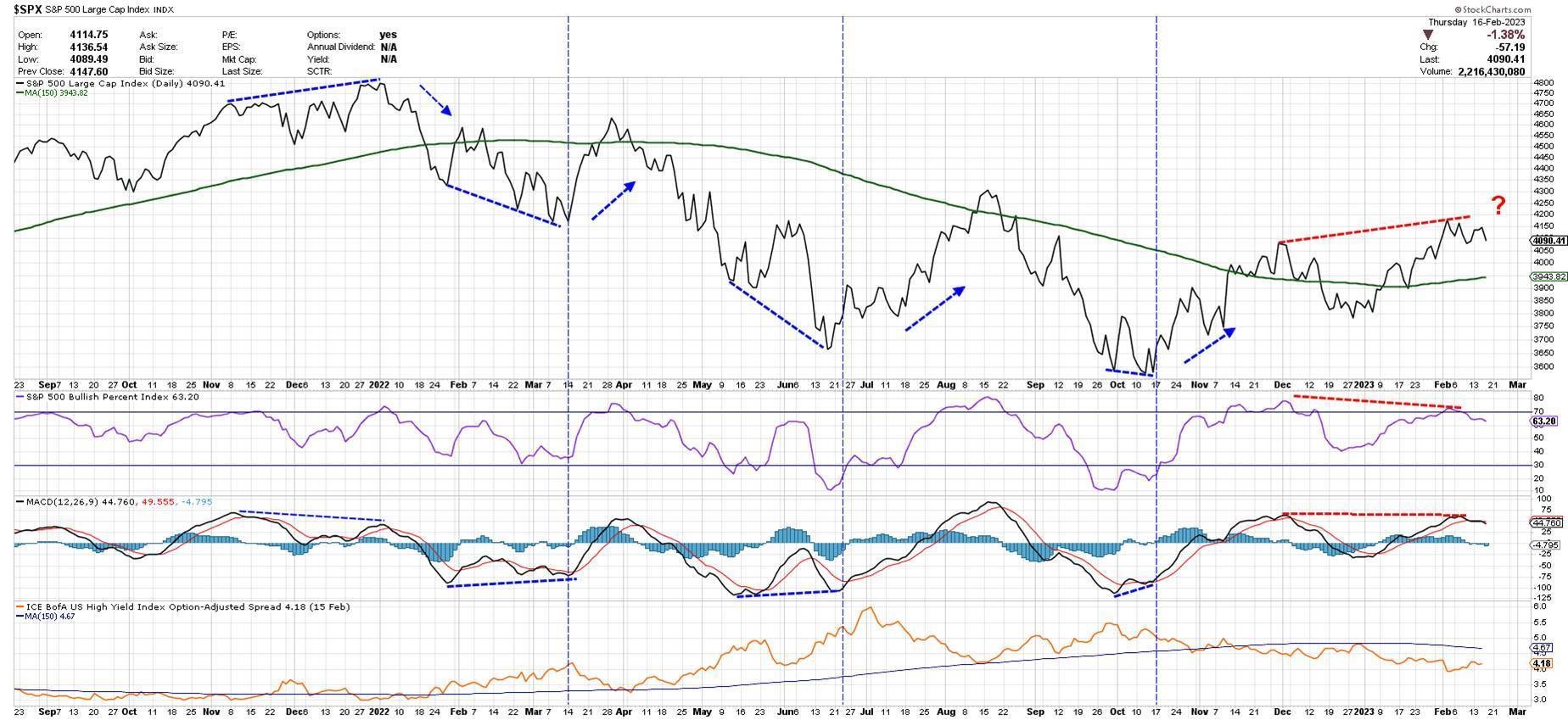
Task: Click the green MA(150) legend in price panel
Action: [56, 92]
